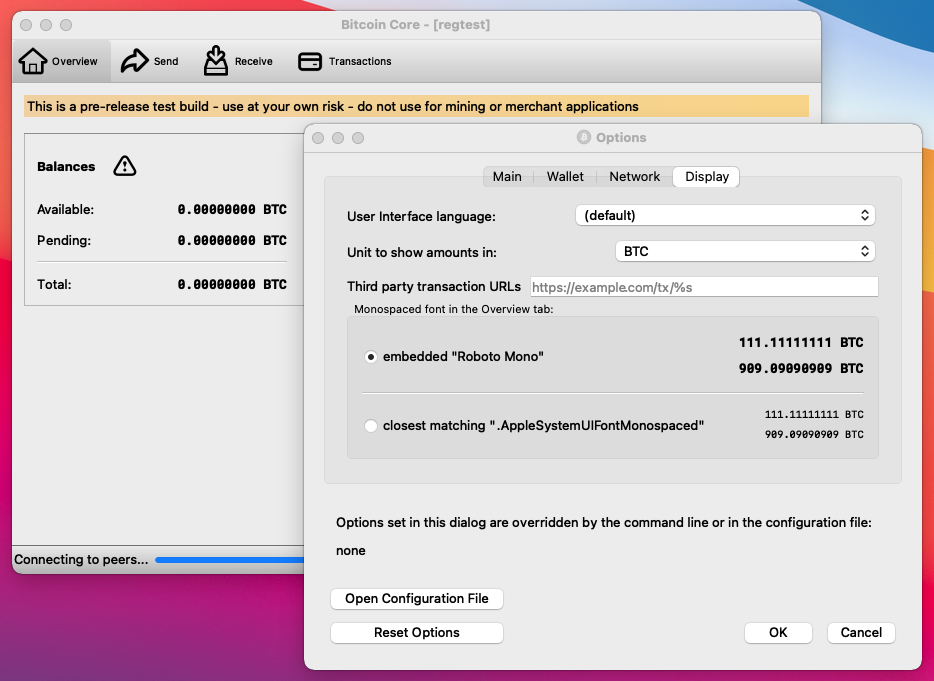Screen dimensions: 934x681
Task: Open the User Interface language dropdown
Action: click(x=725, y=215)
